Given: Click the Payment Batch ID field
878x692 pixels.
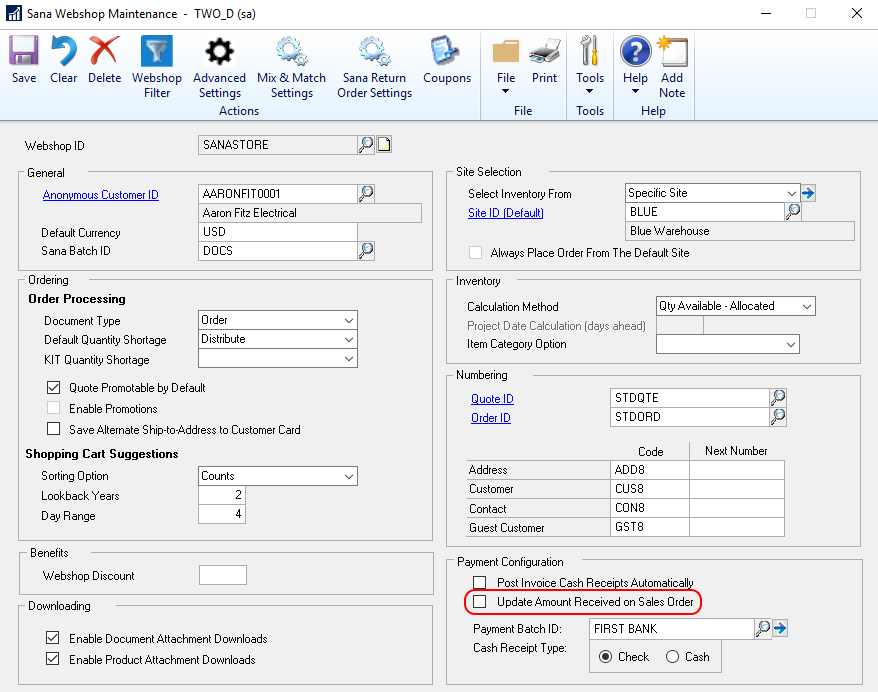Looking at the screenshot, I should [671, 629].
